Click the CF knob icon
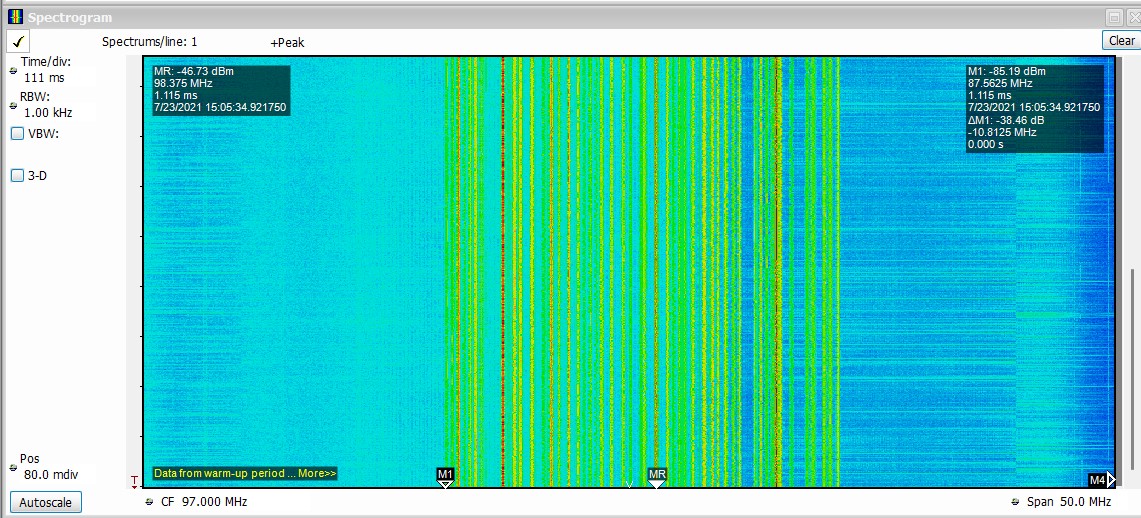The width and height of the screenshot is (1141, 518). coord(149,502)
